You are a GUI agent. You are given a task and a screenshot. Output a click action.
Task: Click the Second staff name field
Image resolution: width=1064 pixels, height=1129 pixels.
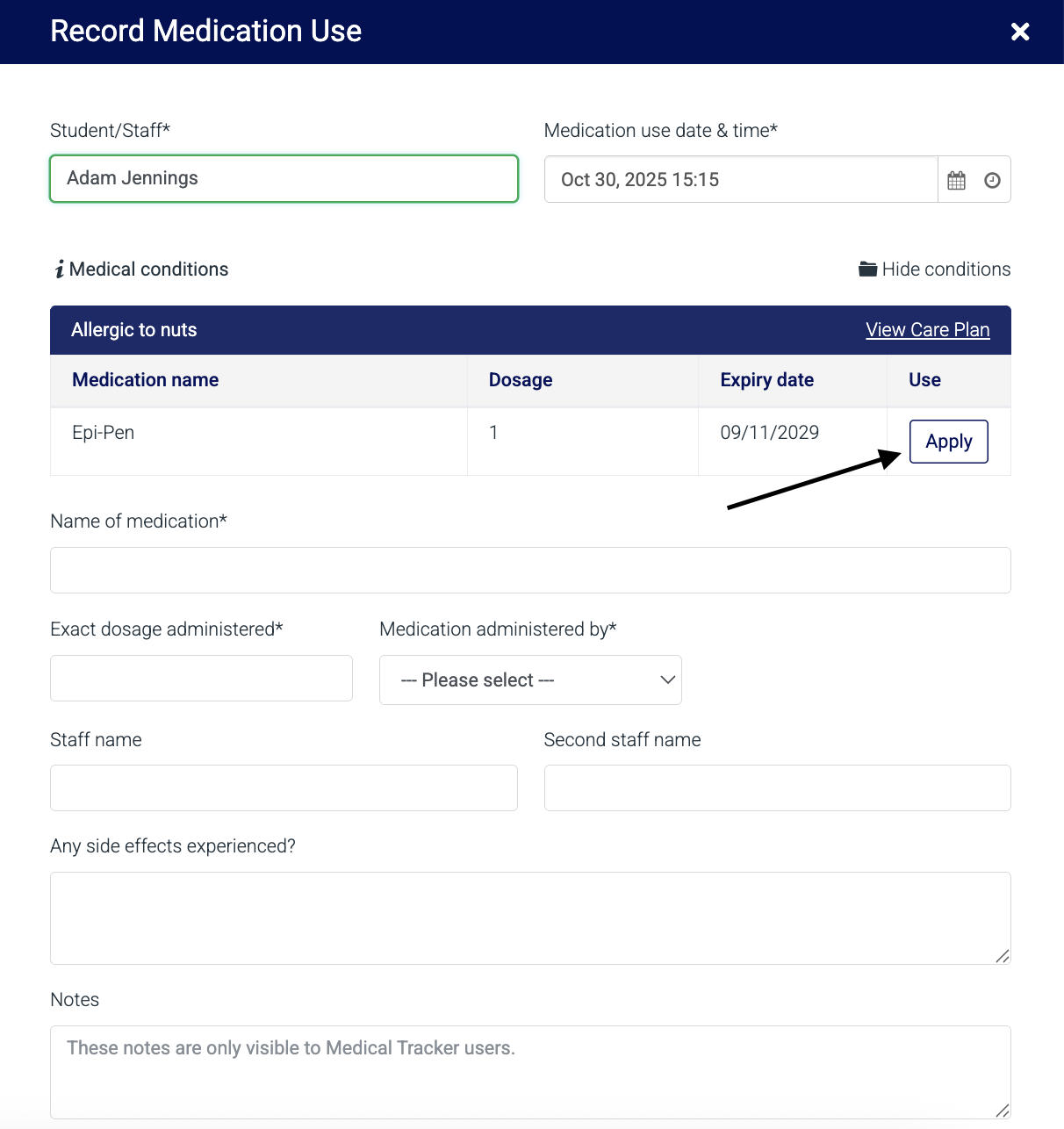coord(777,788)
